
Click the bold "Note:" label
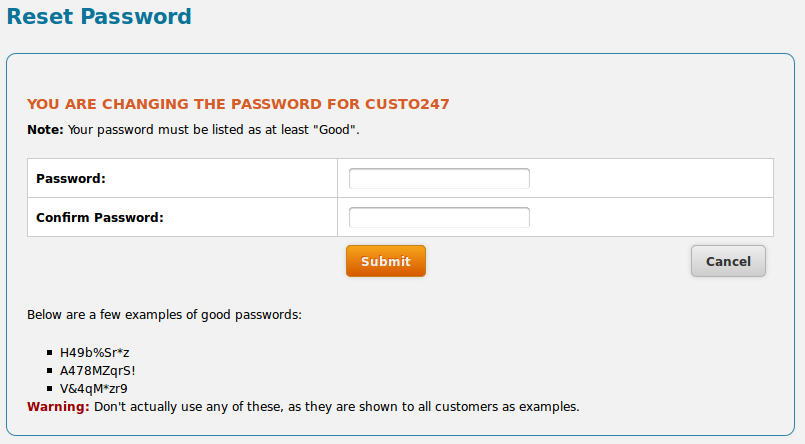pos(45,130)
